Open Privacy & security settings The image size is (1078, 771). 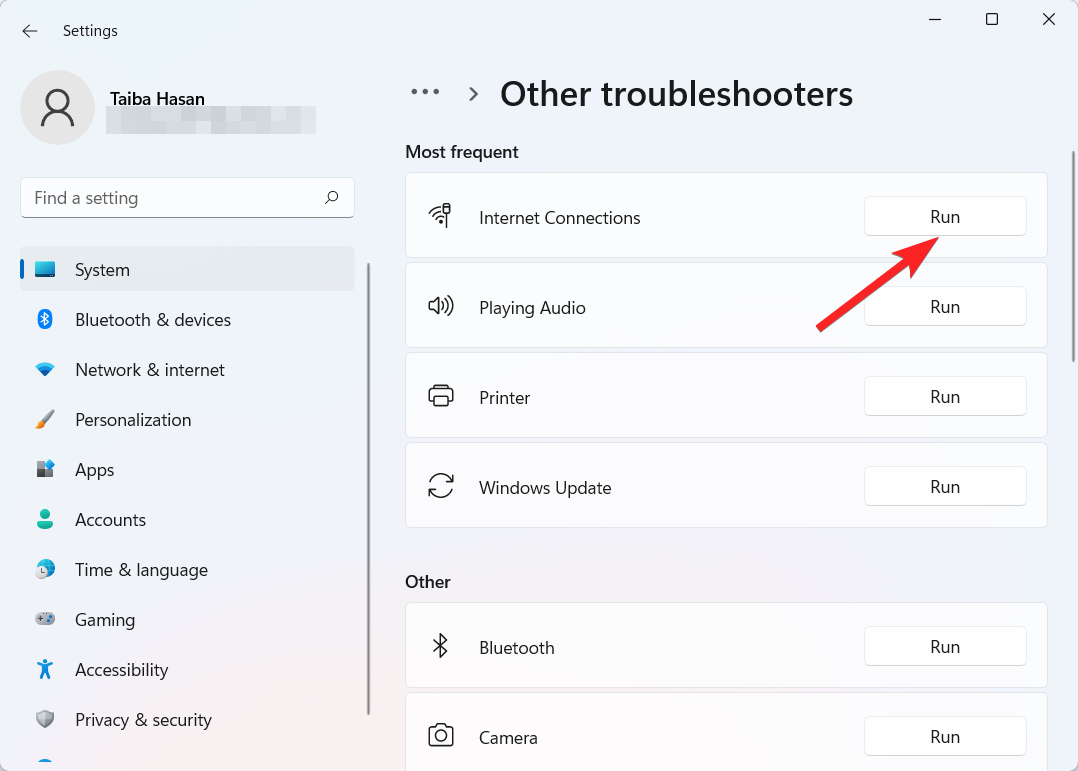click(143, 720)
